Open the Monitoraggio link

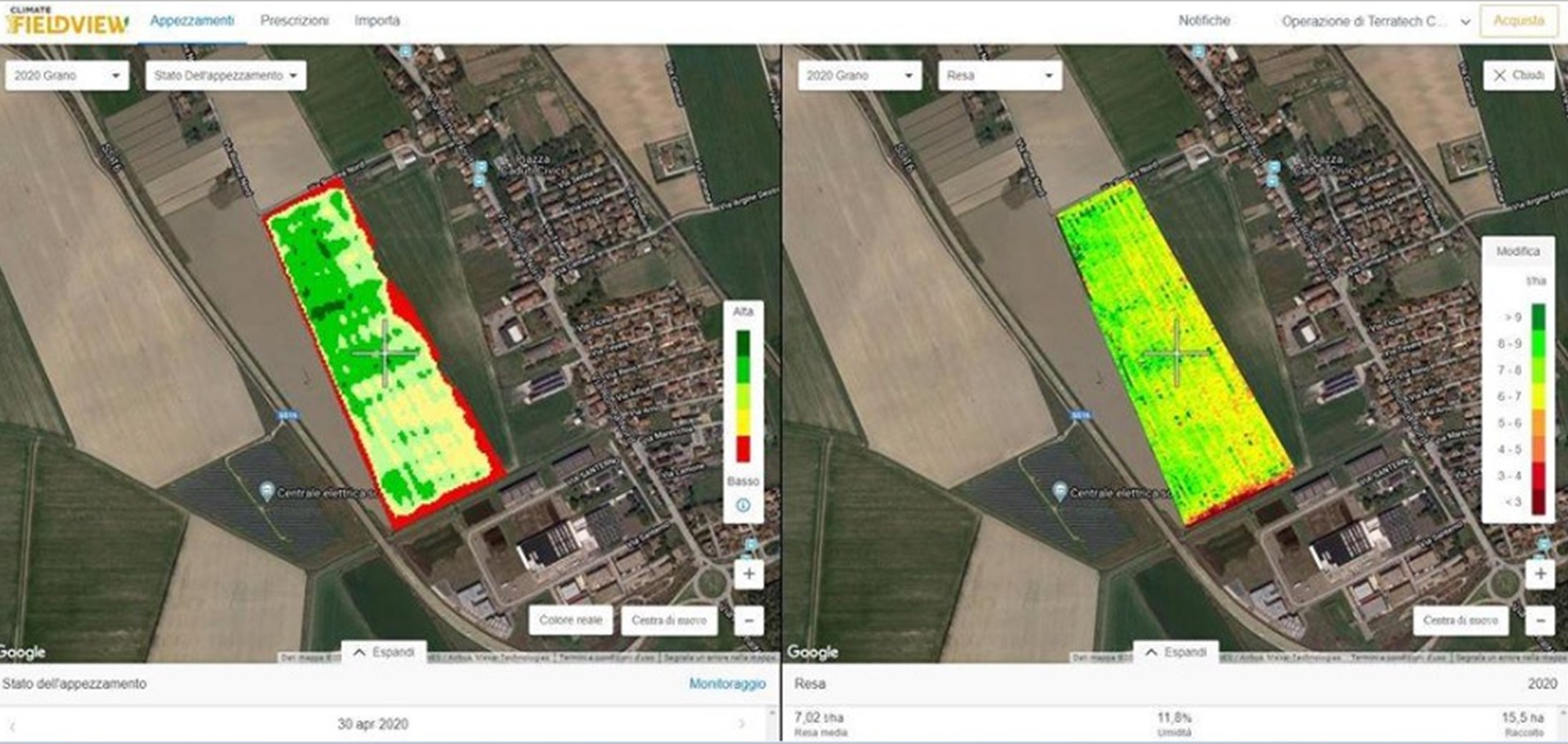pyautogui.click(x=726, y=684)
